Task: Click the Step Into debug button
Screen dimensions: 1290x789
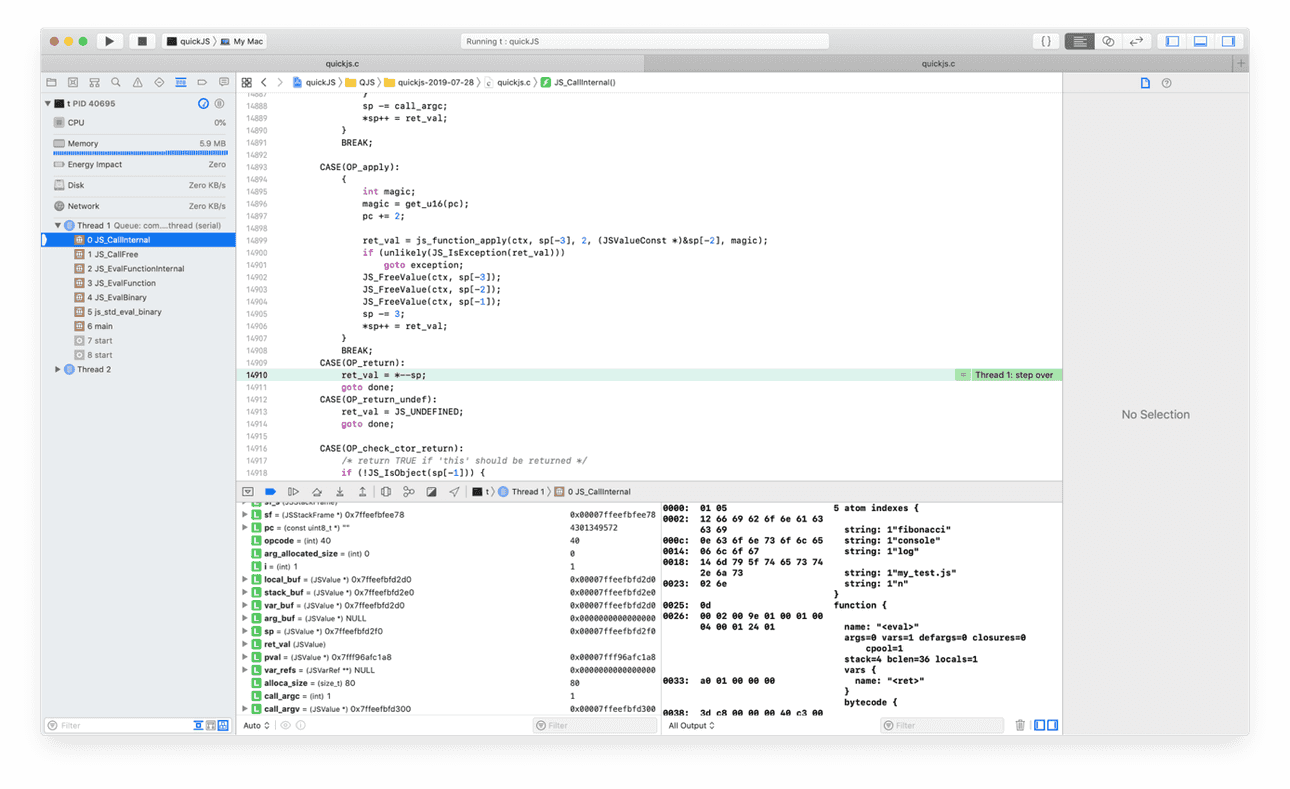Action: [x=340, y=492]
